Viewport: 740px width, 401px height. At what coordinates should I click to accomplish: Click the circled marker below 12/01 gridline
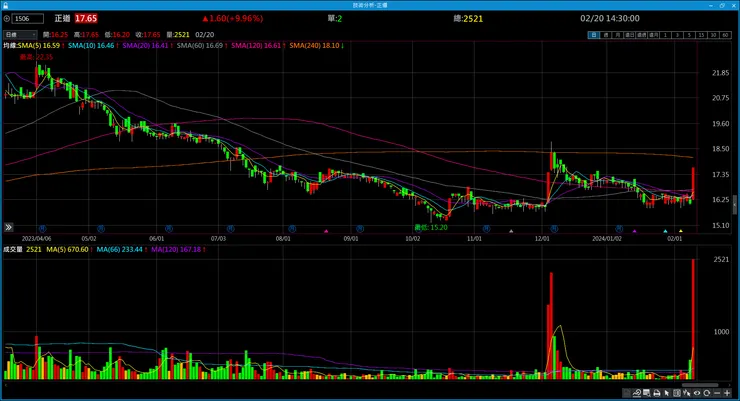(x=555, y=229)
